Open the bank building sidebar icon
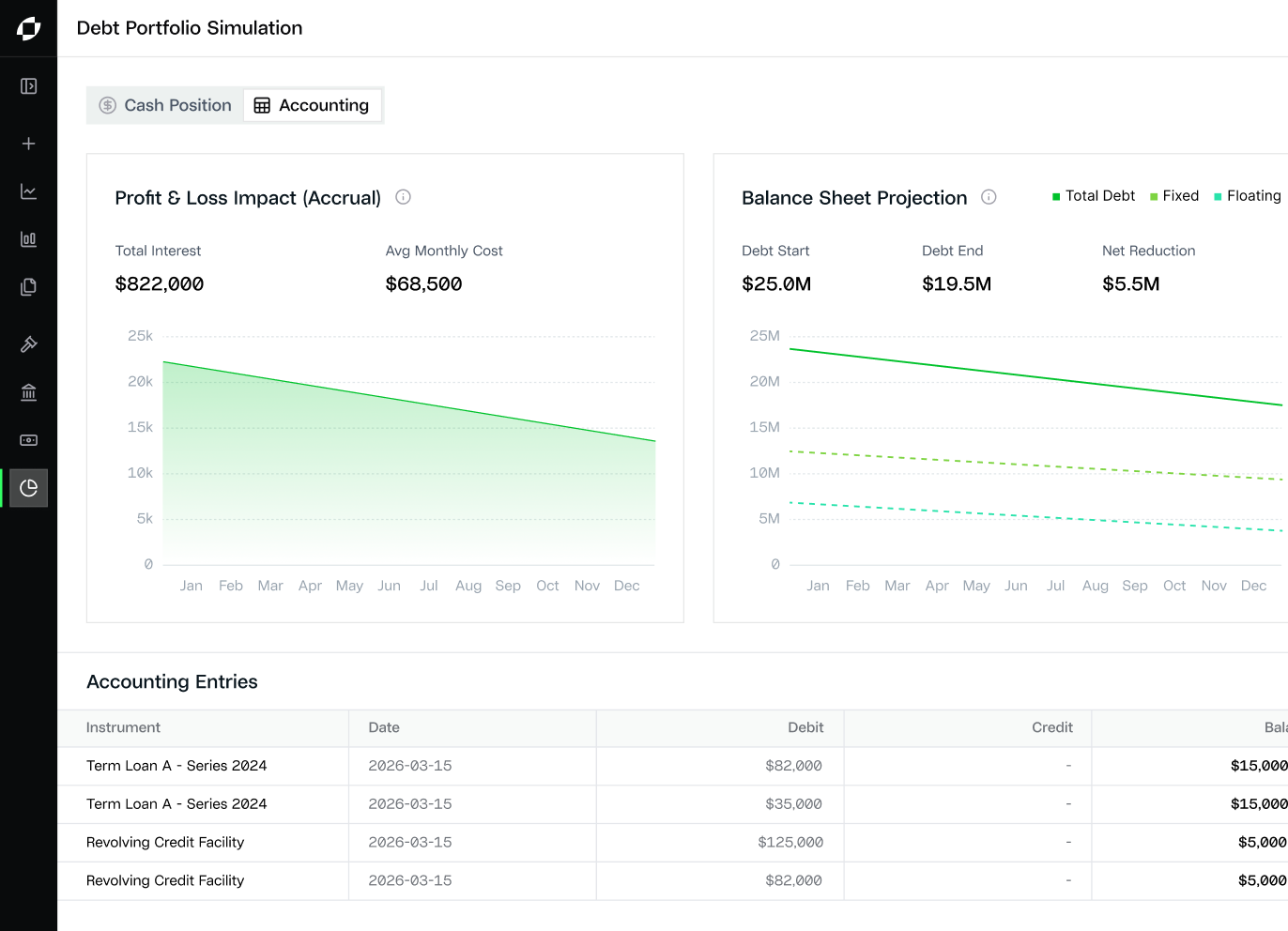The image size is (1288, 931). tap(28, 392)
